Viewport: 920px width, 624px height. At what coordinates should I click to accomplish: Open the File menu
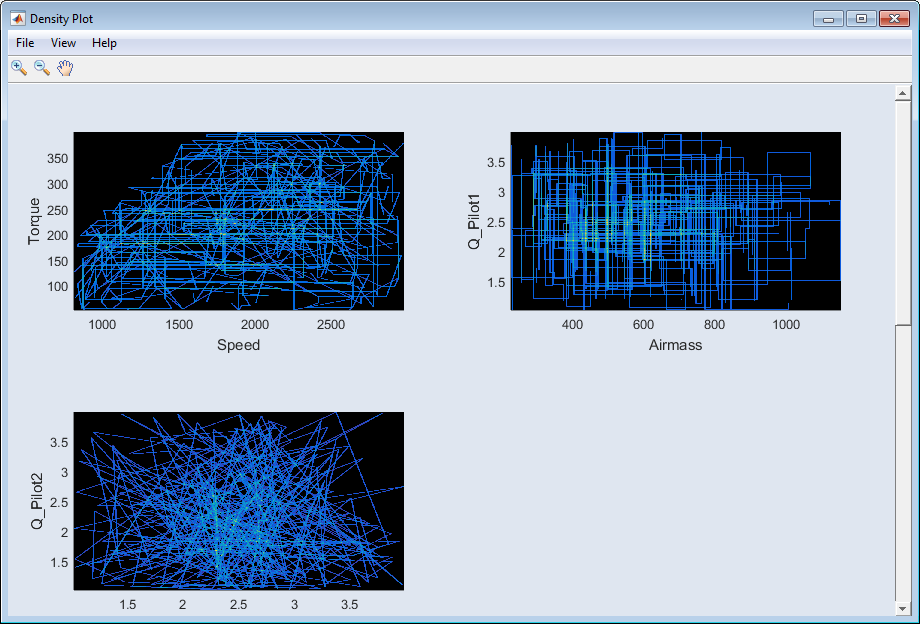[25, 43]
